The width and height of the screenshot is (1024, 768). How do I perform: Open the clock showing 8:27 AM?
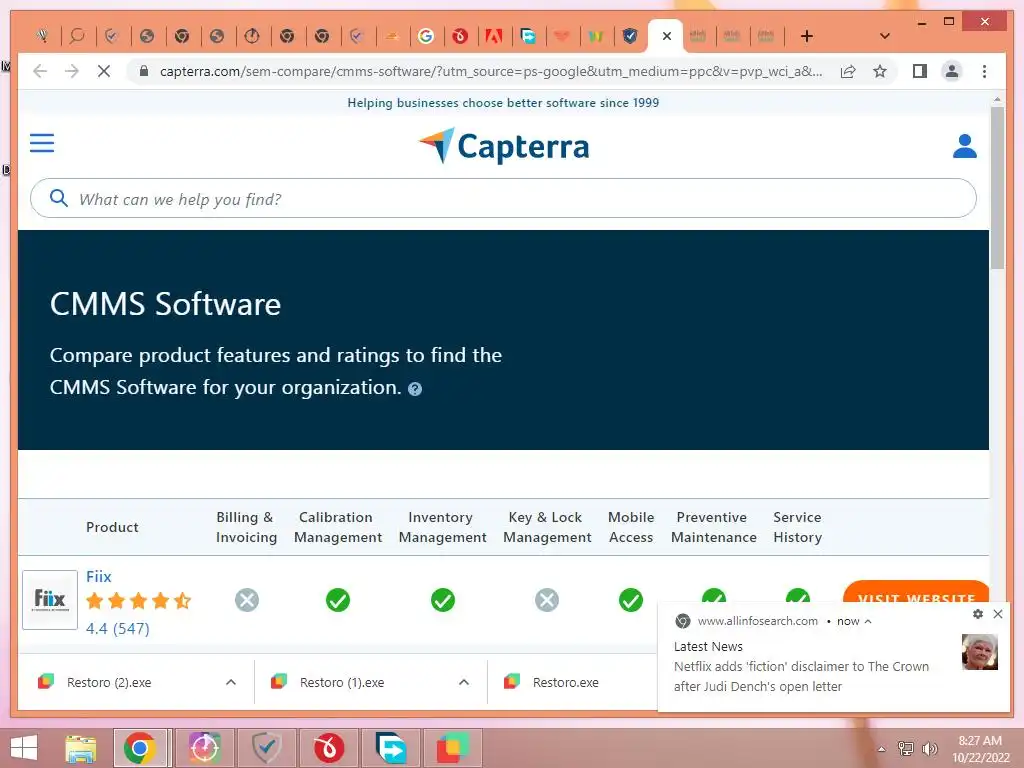click(x=980, y=749)
